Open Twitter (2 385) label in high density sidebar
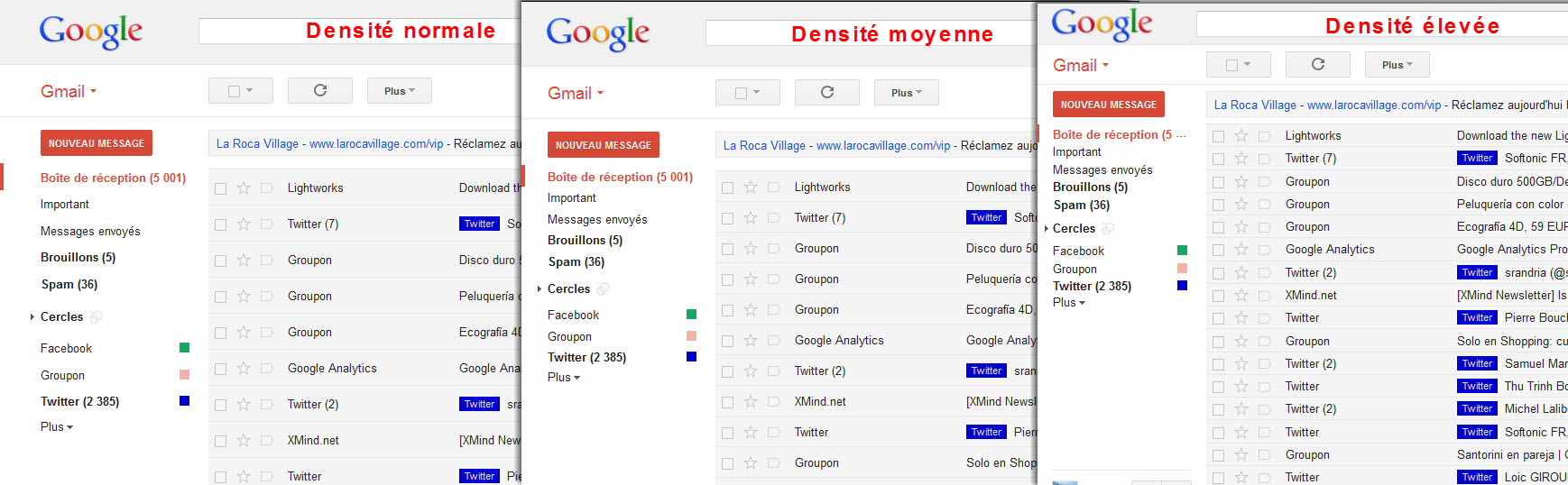 tap(1092, 286)
